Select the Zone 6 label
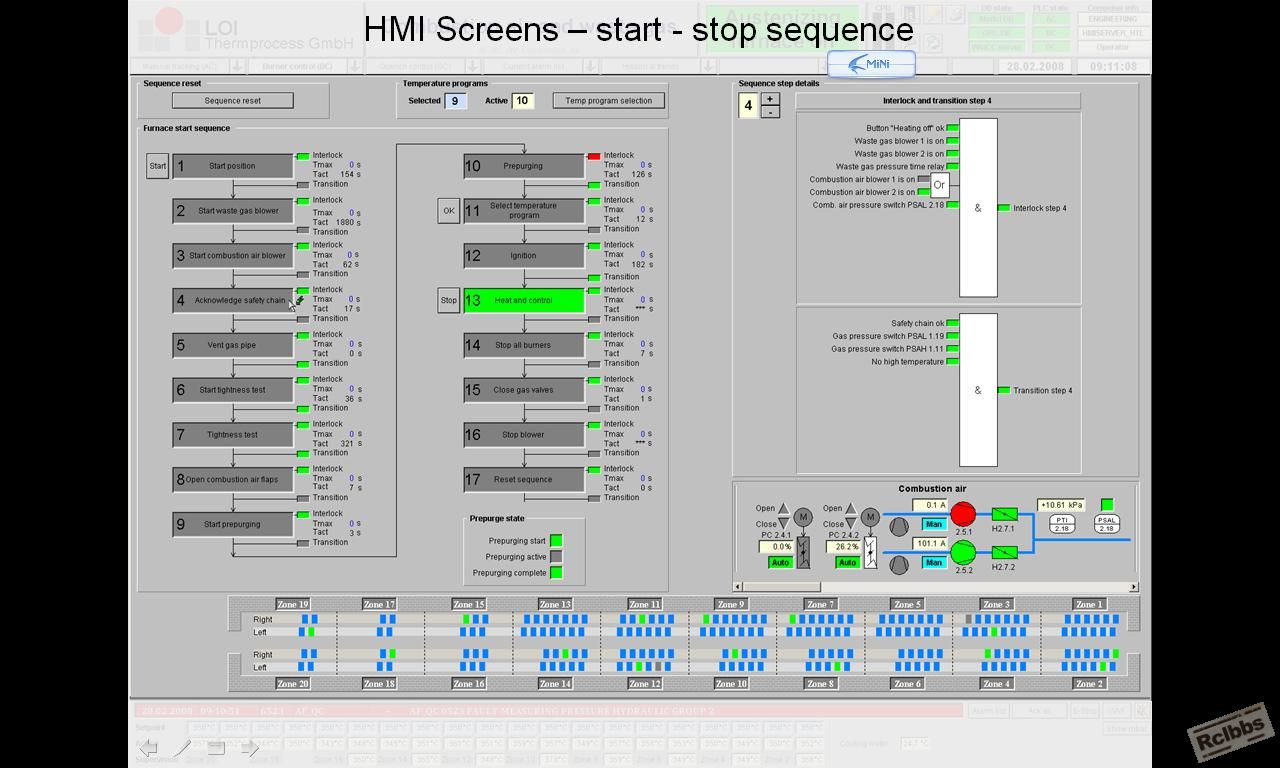 pyautogui.click(x=909, y=684)
